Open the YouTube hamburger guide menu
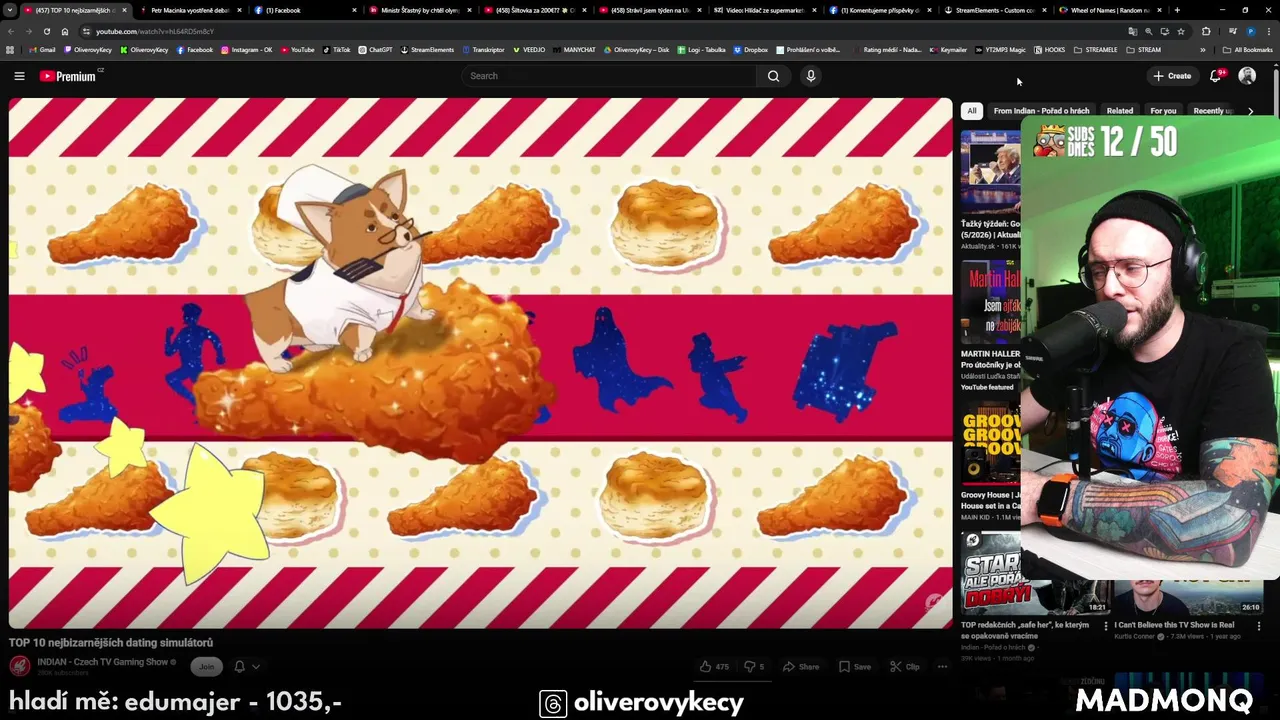This screenshot has height=720, width=1280. tap(19, 76)
